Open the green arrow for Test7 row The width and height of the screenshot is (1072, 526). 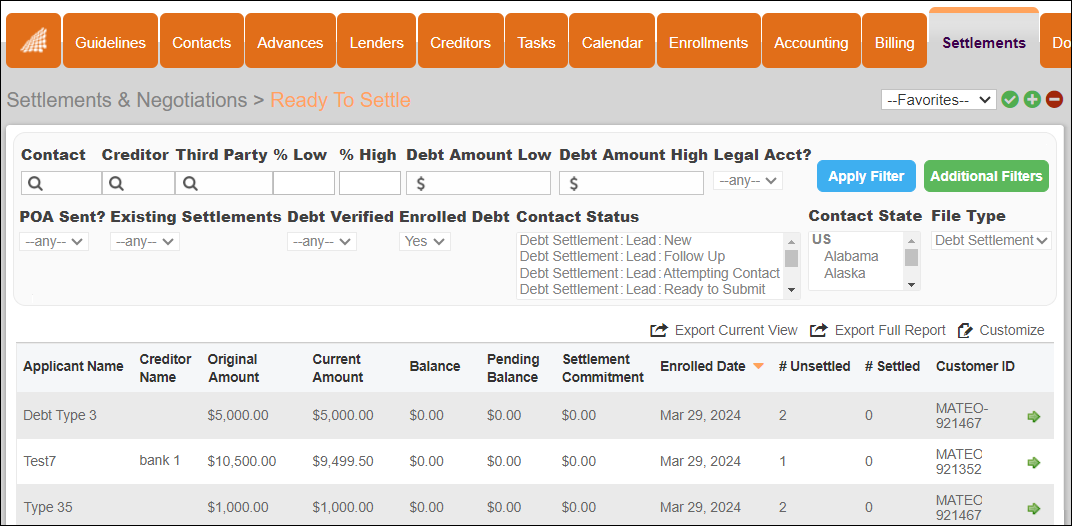click(1034, 462)
